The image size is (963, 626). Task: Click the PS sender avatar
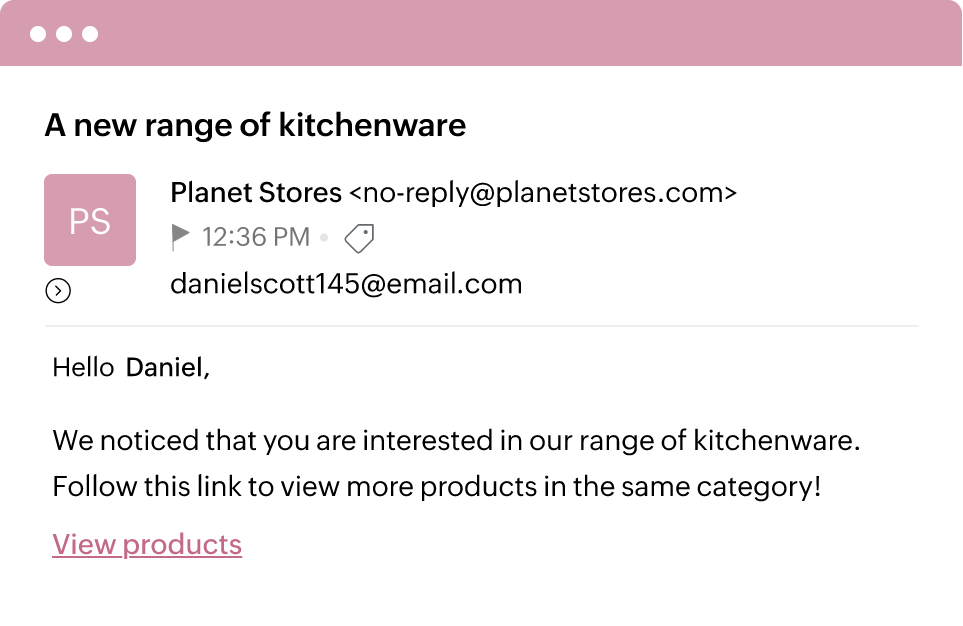(90, 220)
